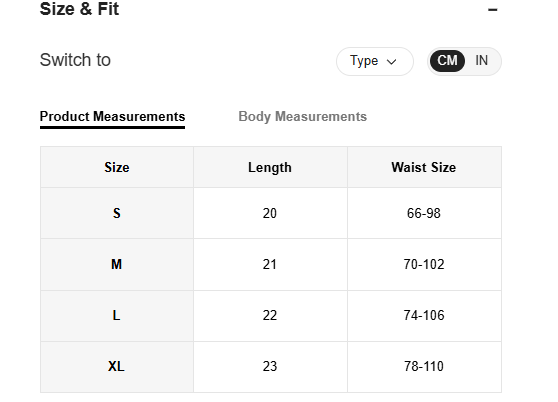The width and height of the screenshot is (558, 402).
Task: Select the XL size row label
Action: (x=117, y=366)
